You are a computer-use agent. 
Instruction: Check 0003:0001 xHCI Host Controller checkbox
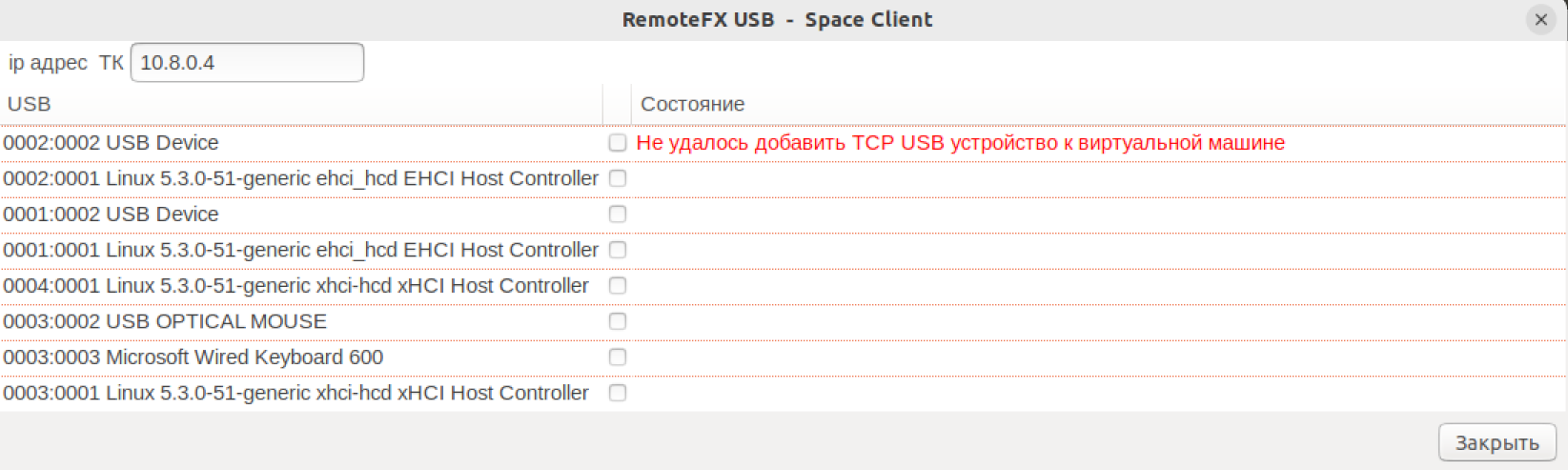pos(618,393)
